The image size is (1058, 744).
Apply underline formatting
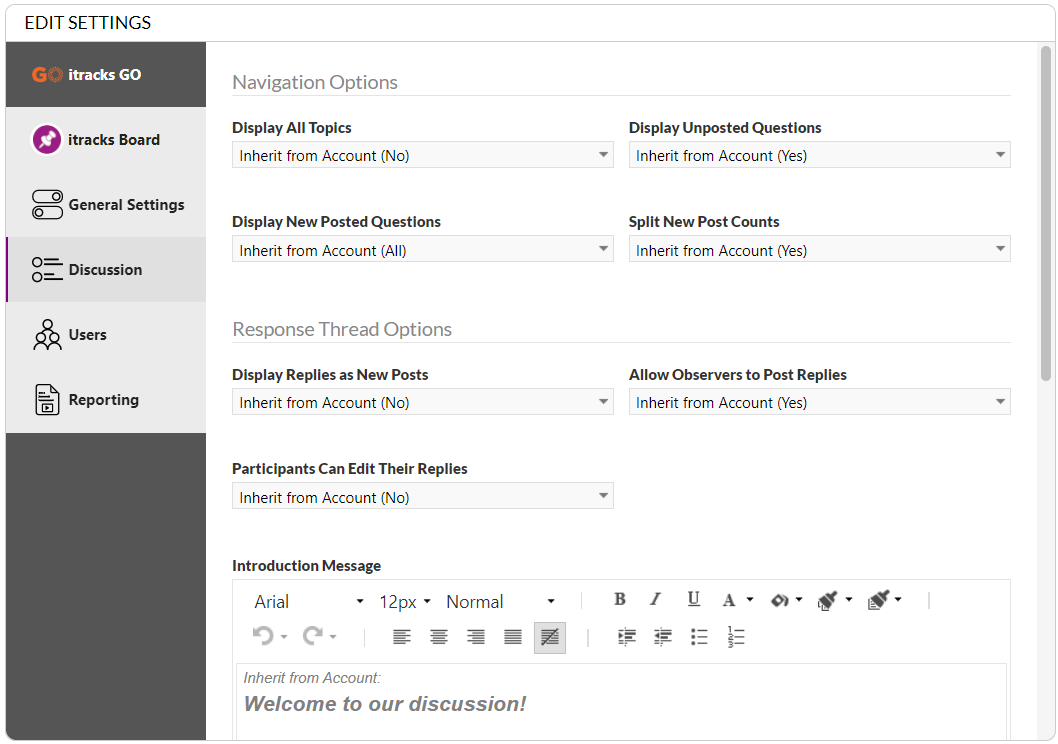[693, 599]
